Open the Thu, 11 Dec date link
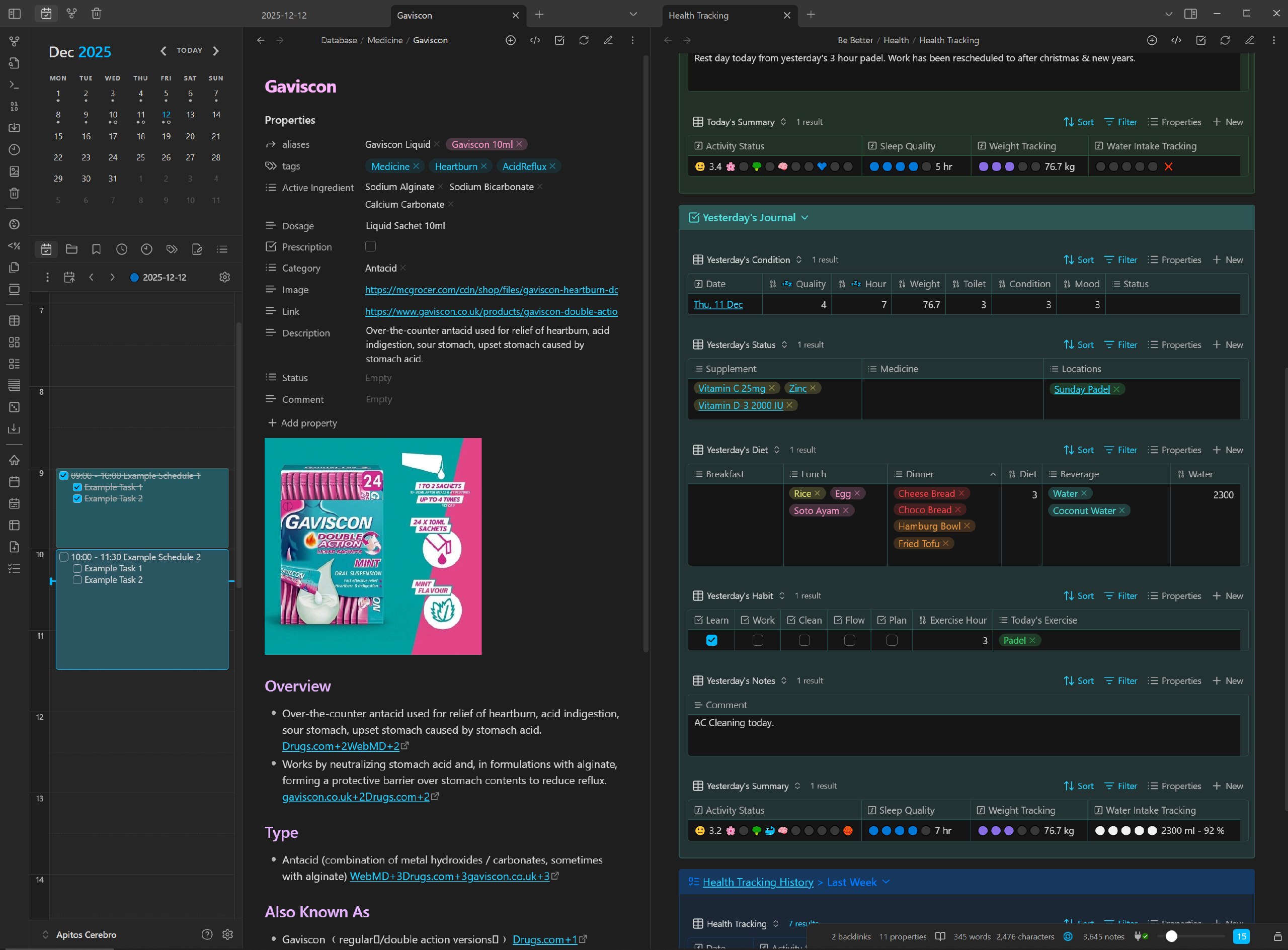 (x=718, y=304)
